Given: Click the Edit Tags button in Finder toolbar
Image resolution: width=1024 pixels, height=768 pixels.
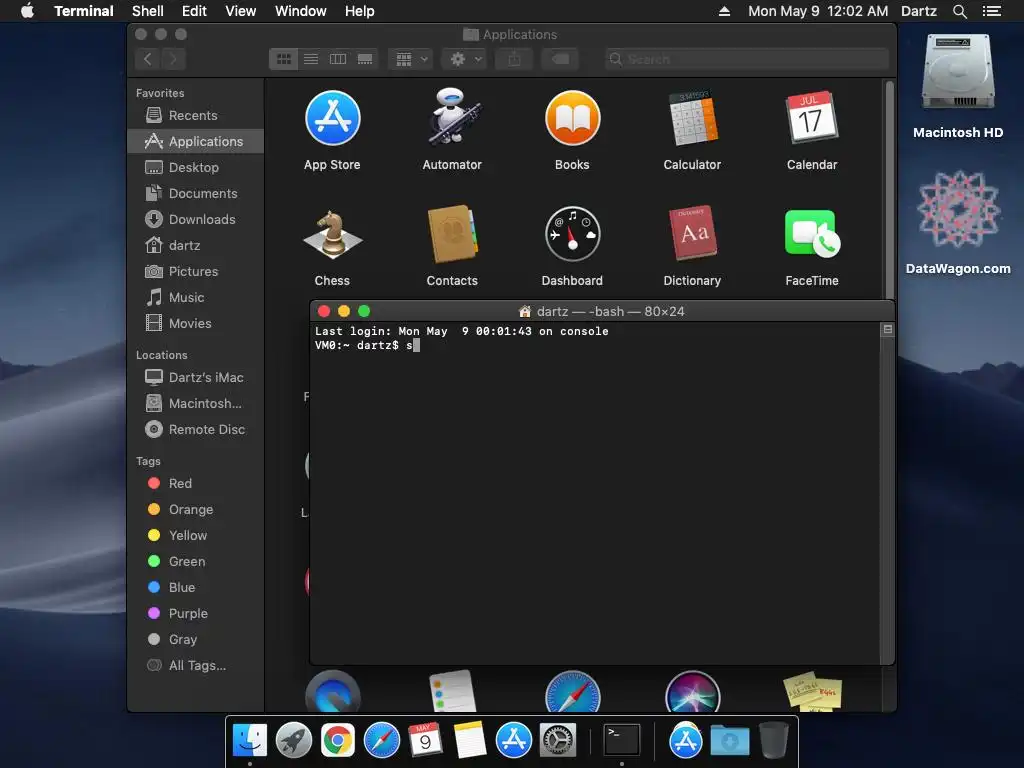Looking at the screenshot, I should pyautogui.click(x=560, y=59).
